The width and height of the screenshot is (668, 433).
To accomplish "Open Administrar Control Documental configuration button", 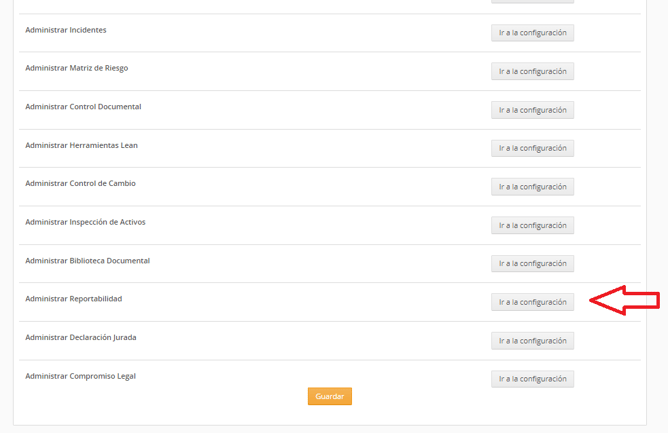I will 533,110.
